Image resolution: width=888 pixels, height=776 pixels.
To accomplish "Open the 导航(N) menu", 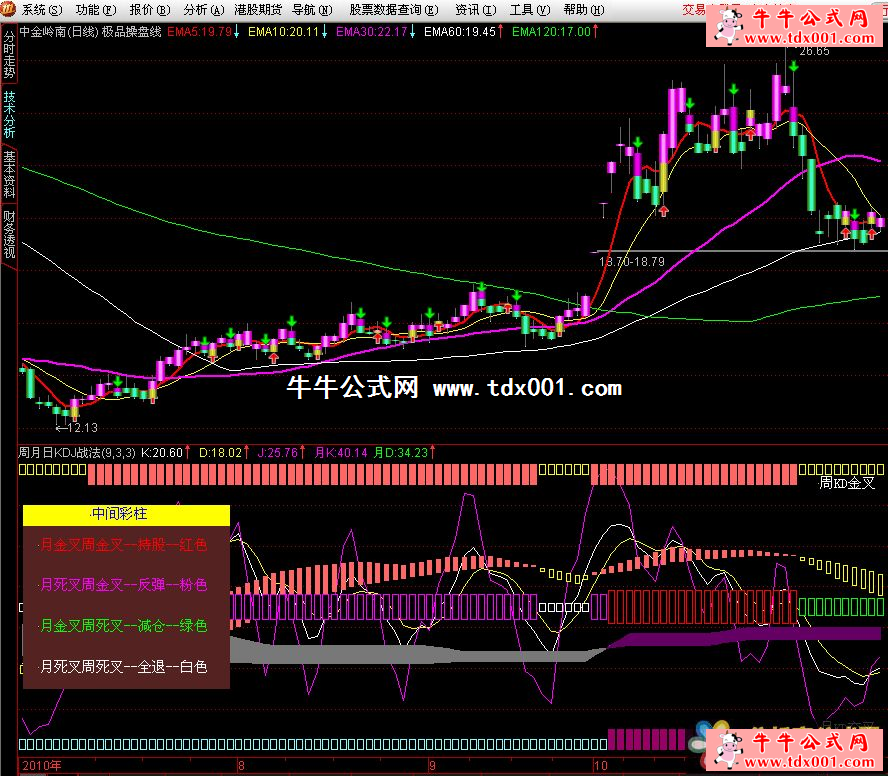I will [312, 10].
